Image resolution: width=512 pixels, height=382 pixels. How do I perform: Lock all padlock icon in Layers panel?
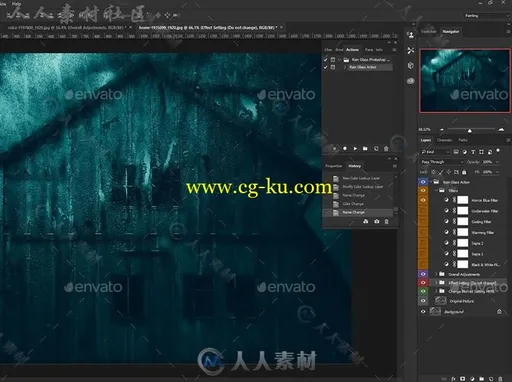(x=464, y=172)
